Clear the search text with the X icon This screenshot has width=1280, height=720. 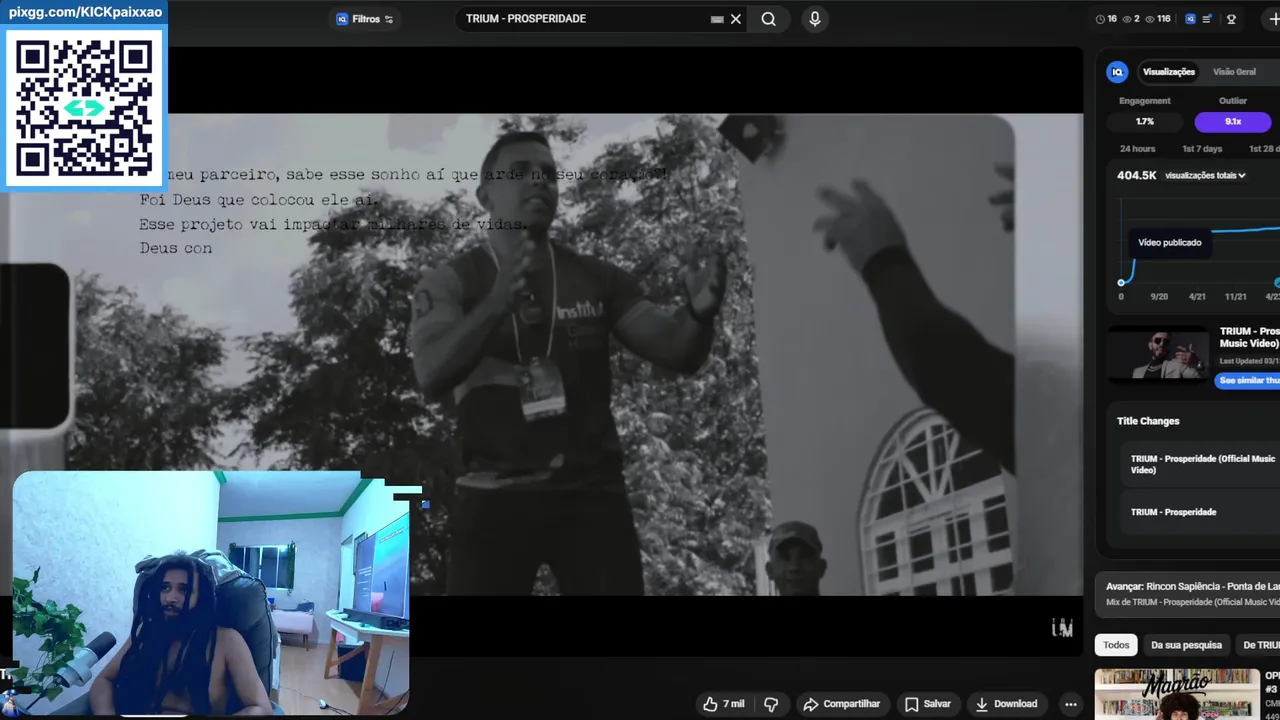click(736, 19)
